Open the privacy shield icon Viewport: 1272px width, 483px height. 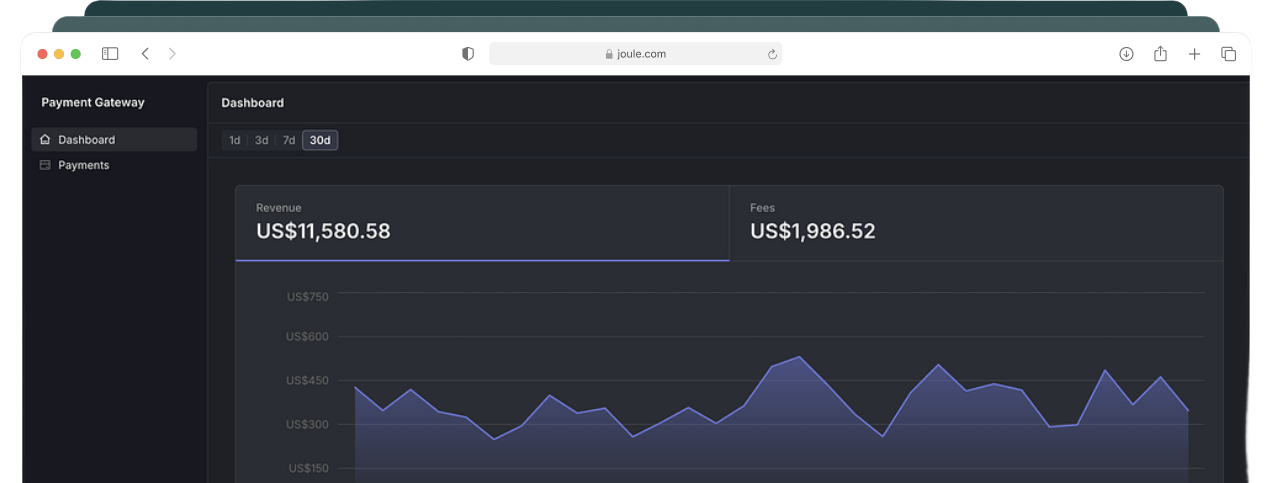point(467,54)
